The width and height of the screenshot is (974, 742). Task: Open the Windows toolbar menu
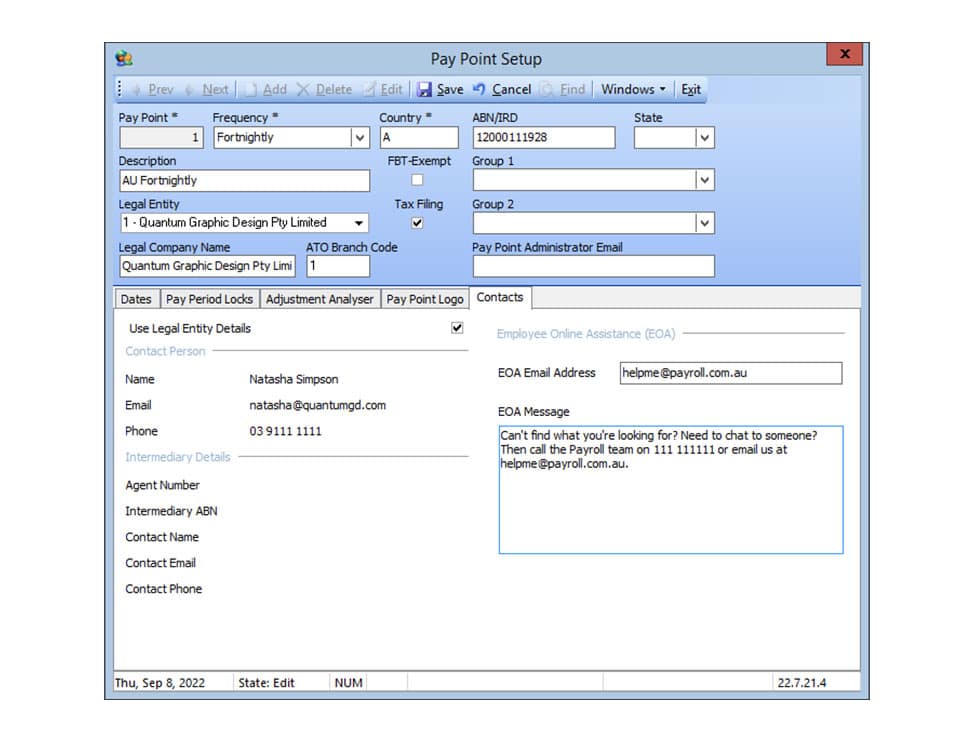(633, 90)
